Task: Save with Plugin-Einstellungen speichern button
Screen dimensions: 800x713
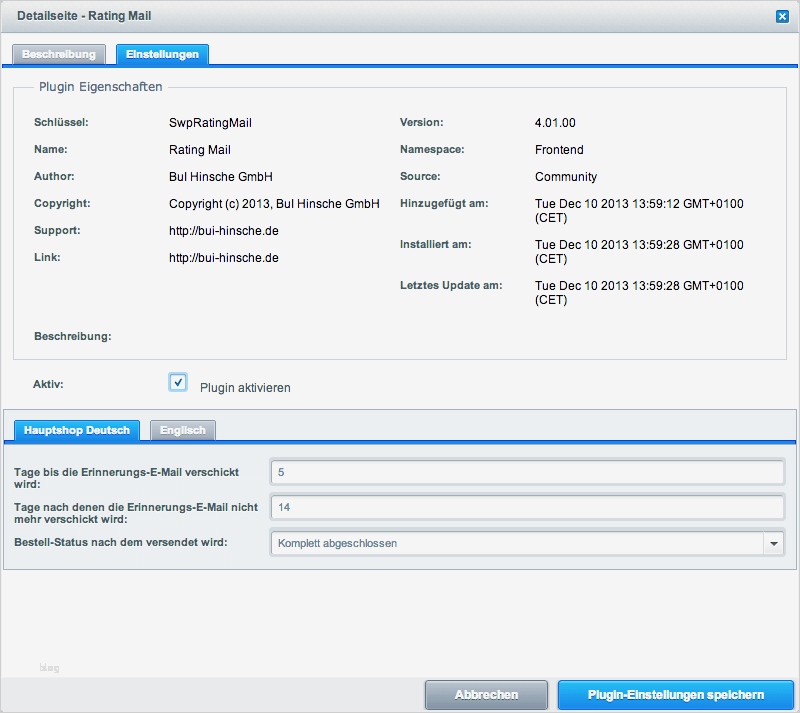Action: click(676, 695)
